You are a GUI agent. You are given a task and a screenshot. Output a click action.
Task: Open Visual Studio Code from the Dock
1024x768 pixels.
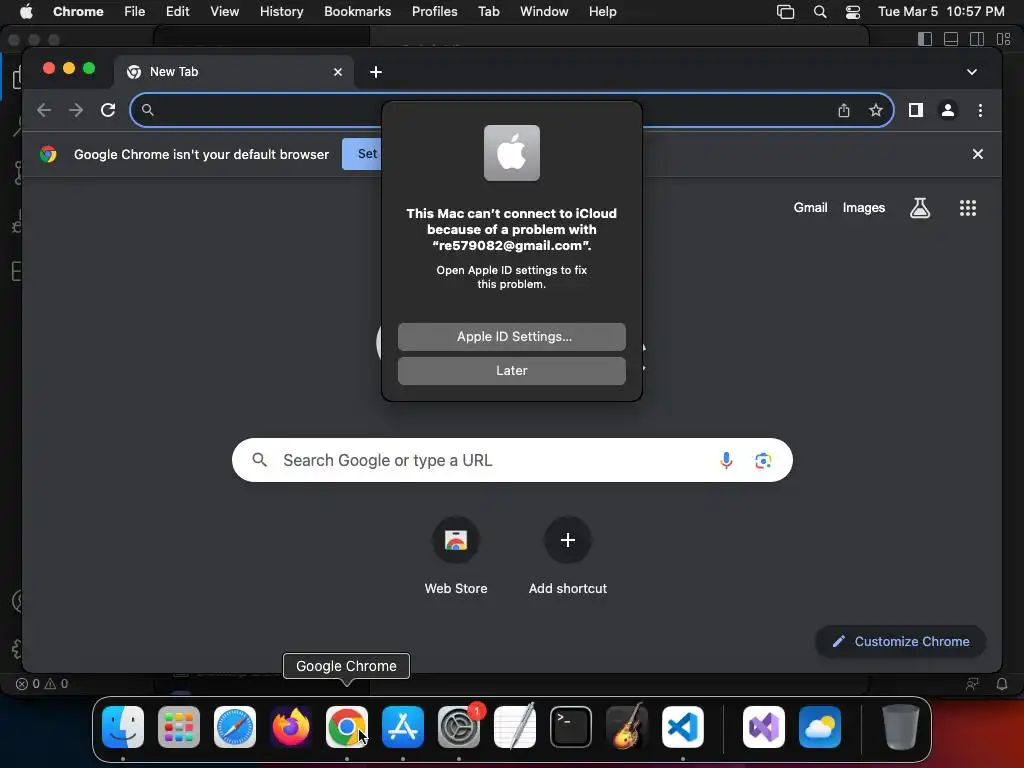(682, 727)
